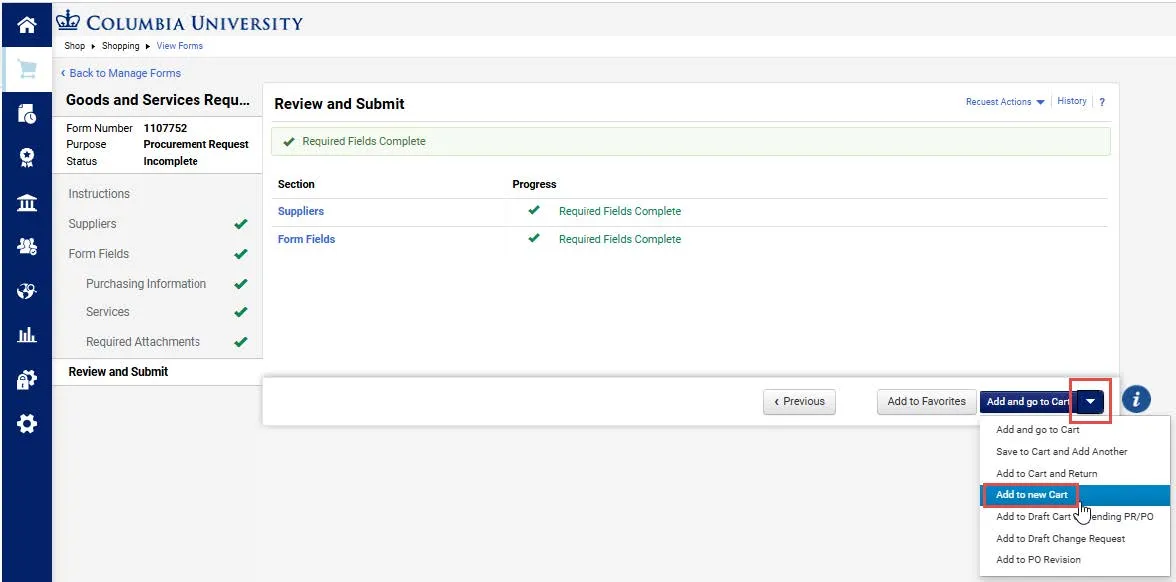Choose Add to Cart and Return
Viewport: 1176px width, 582px height.
tap(1046, 473)
